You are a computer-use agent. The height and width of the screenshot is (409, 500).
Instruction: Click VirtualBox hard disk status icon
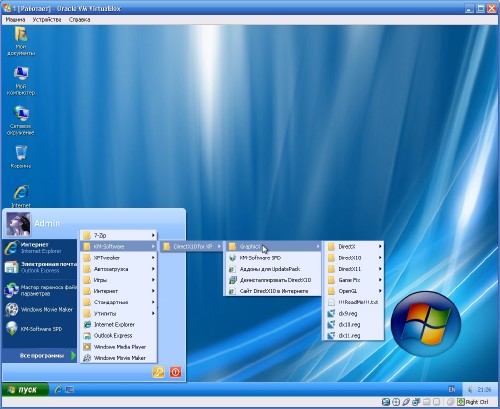(x=386, y=402)
